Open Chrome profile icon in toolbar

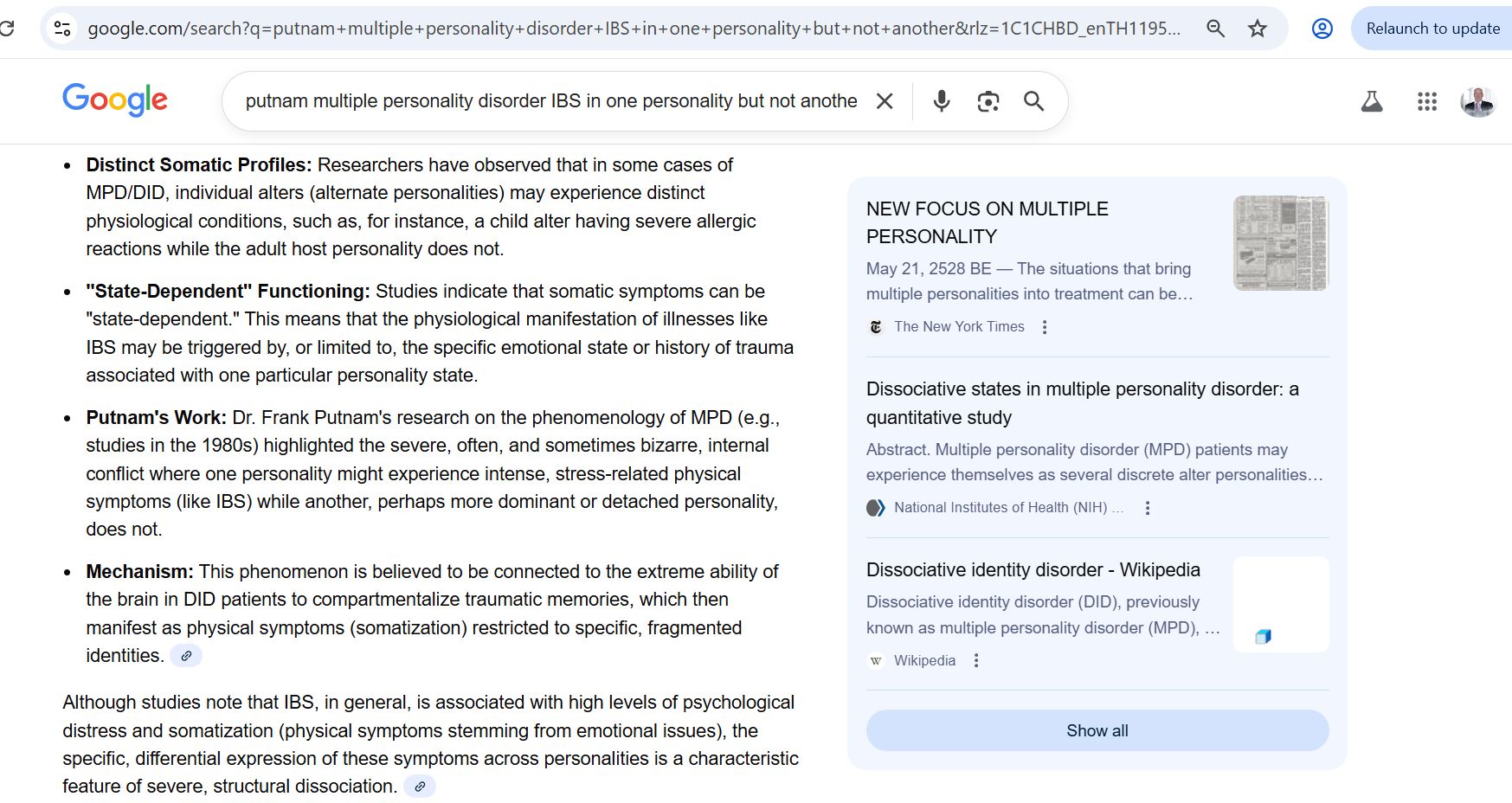click(1322, 29)
